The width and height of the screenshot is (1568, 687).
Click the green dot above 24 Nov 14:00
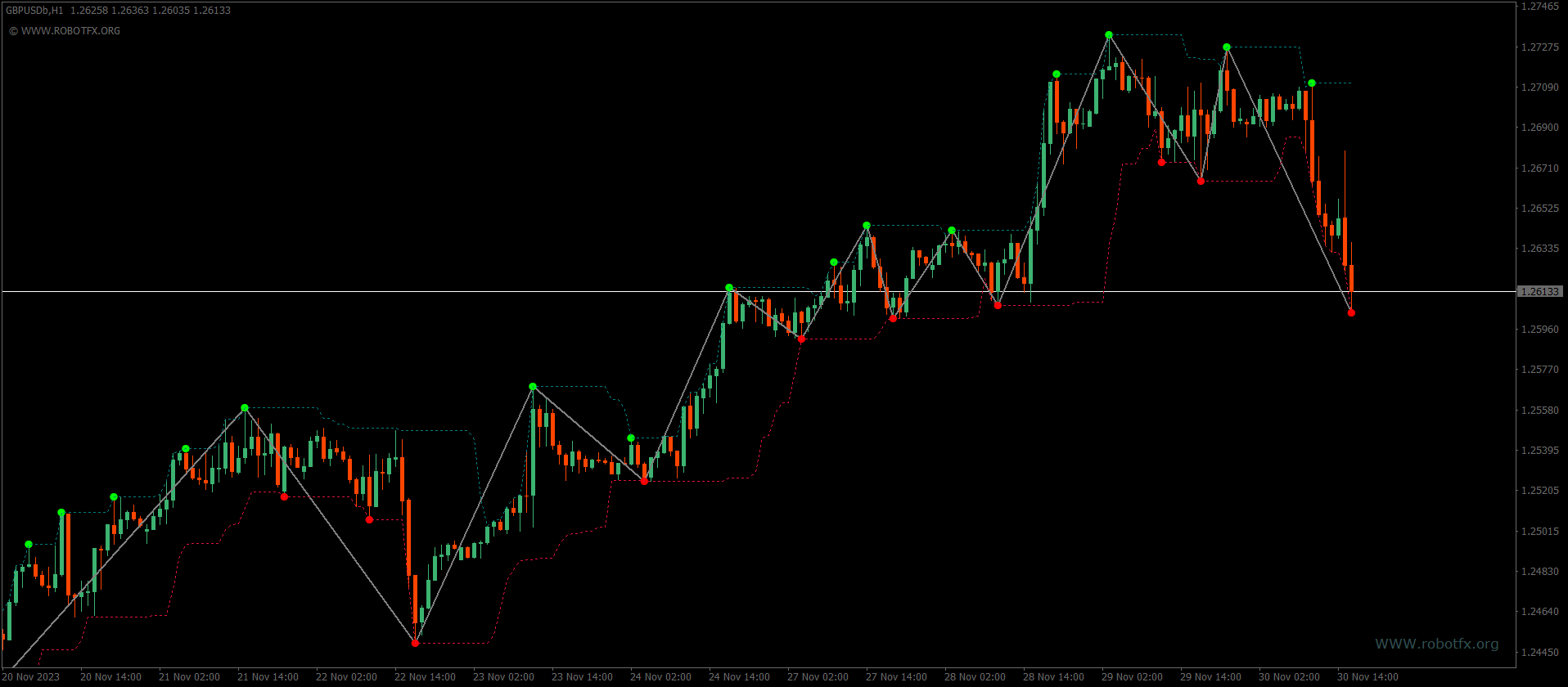click(729, 288)
